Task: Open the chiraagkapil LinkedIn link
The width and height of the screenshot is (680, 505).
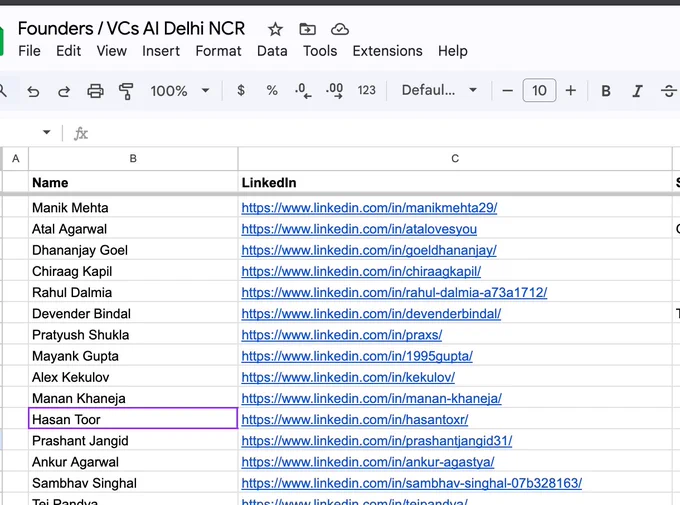Action: coord(361,272)
